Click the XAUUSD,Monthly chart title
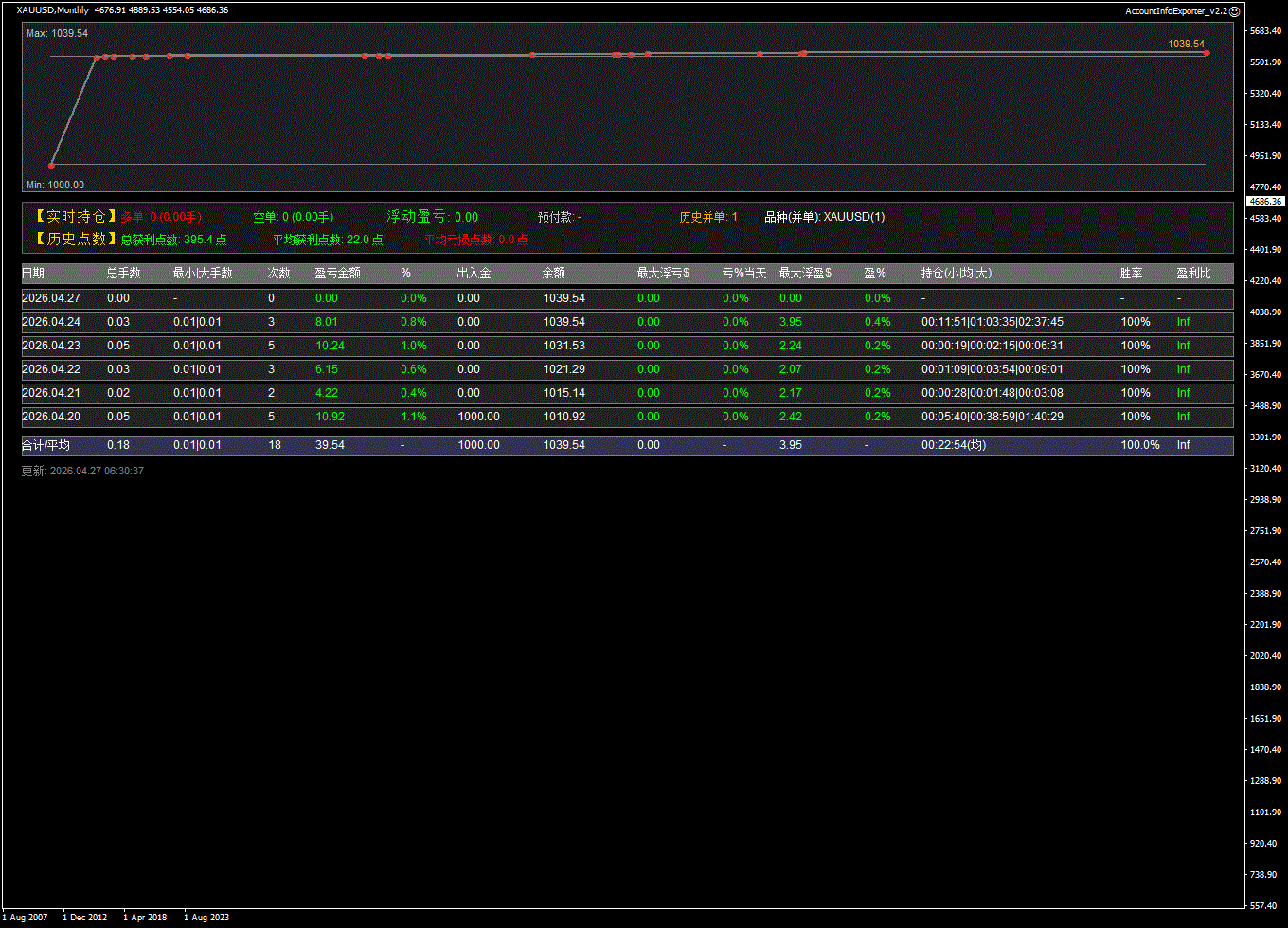 [53, 10]
